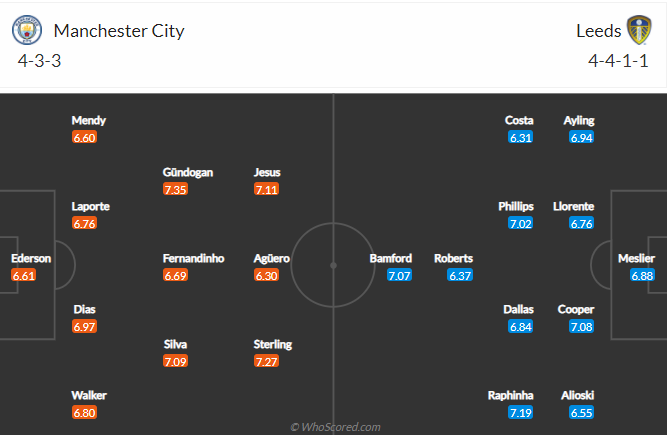Viewport: 669px width, 435px height.
Task: Select player name Walker
Action: tap(89, 395)
